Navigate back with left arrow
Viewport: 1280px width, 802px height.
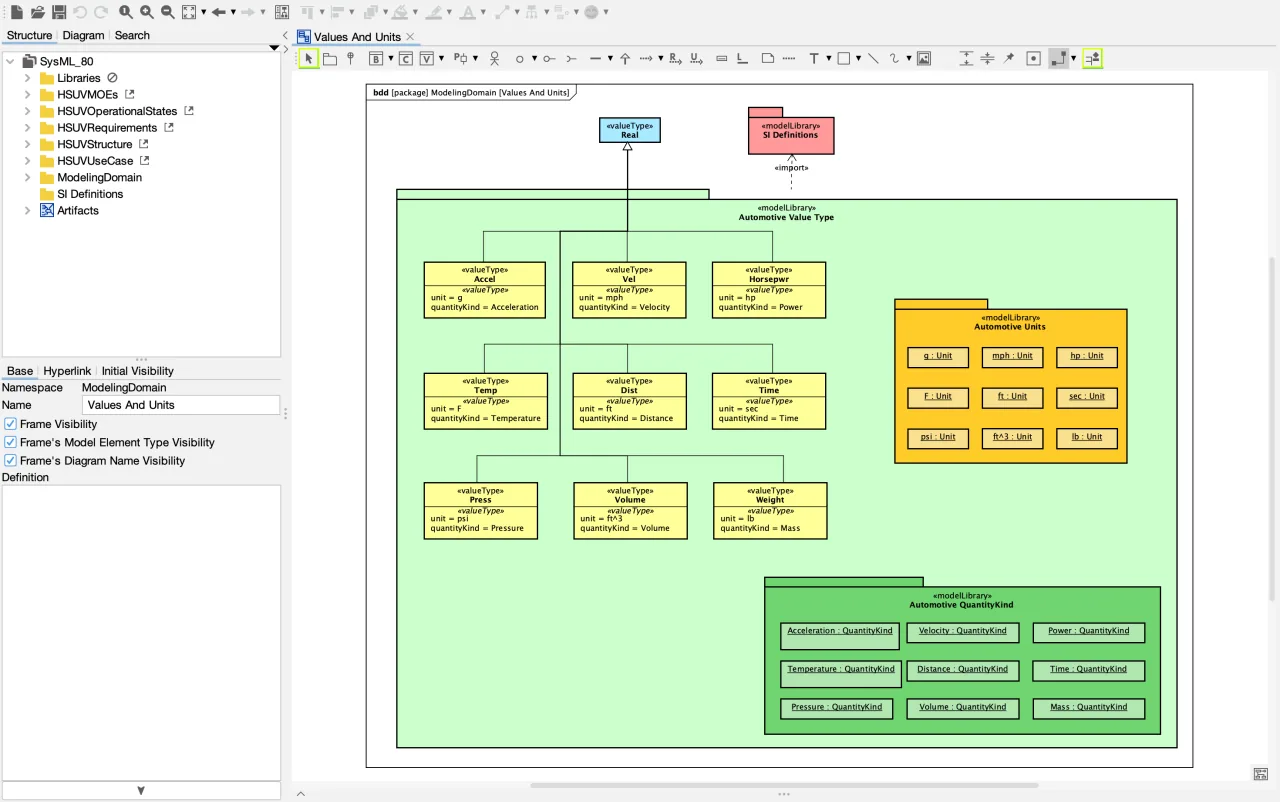point(218,12)
